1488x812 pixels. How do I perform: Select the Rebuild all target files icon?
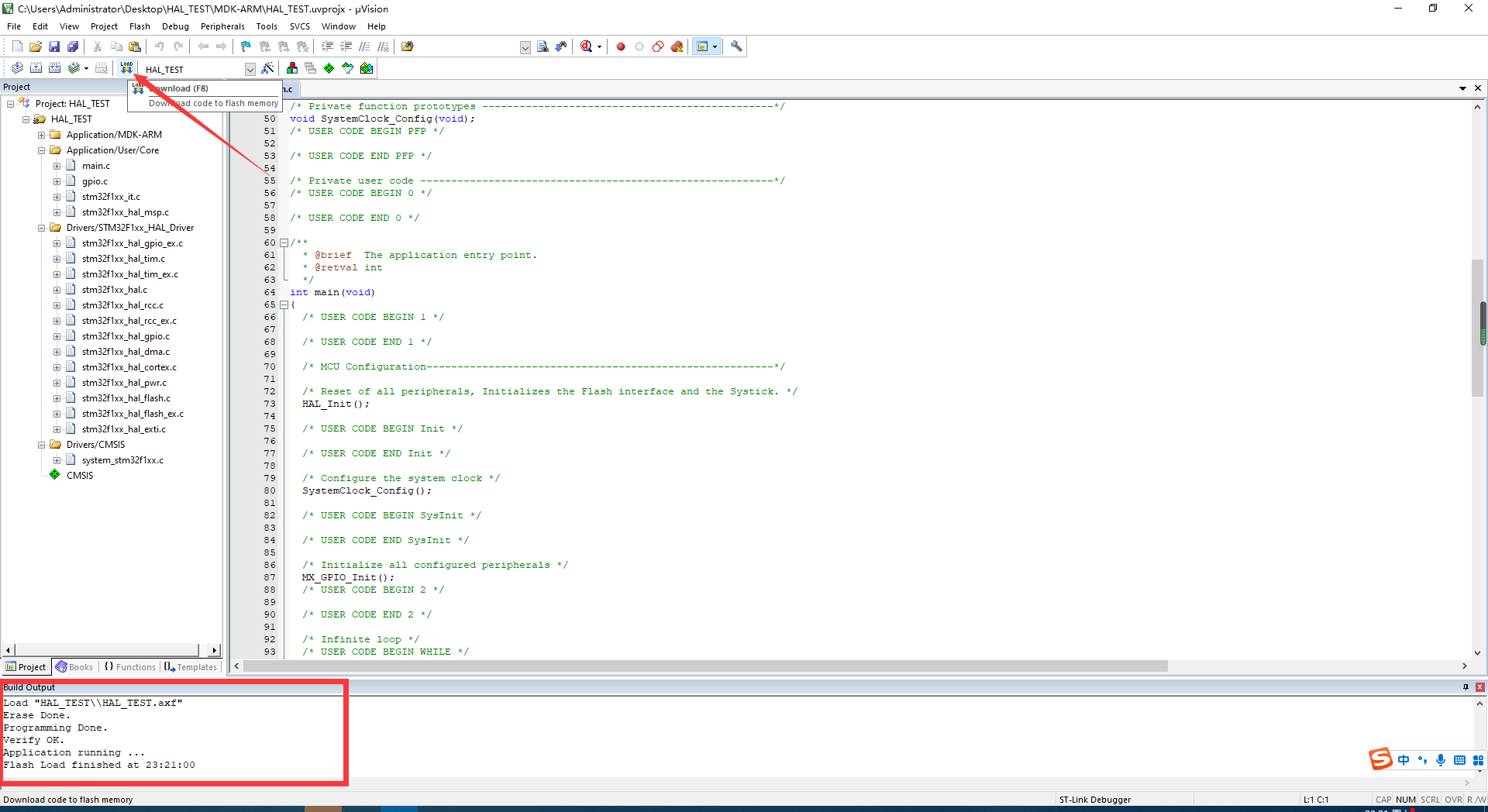pos(54,68)
